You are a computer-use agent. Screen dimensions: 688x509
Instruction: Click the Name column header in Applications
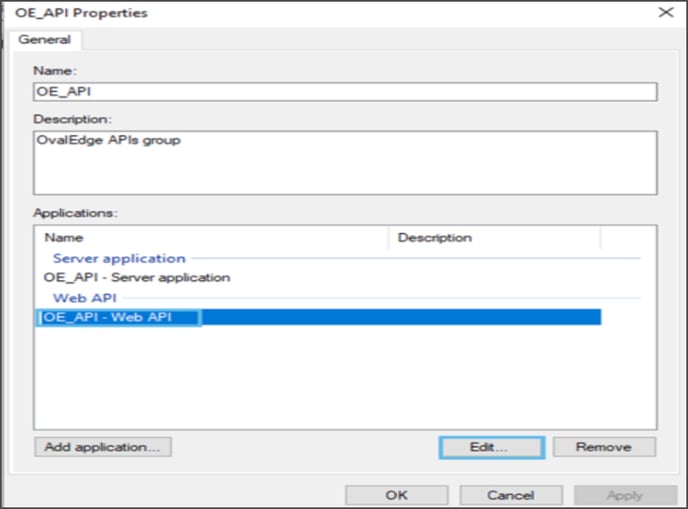pyautogui.click(x=211, y=237)
